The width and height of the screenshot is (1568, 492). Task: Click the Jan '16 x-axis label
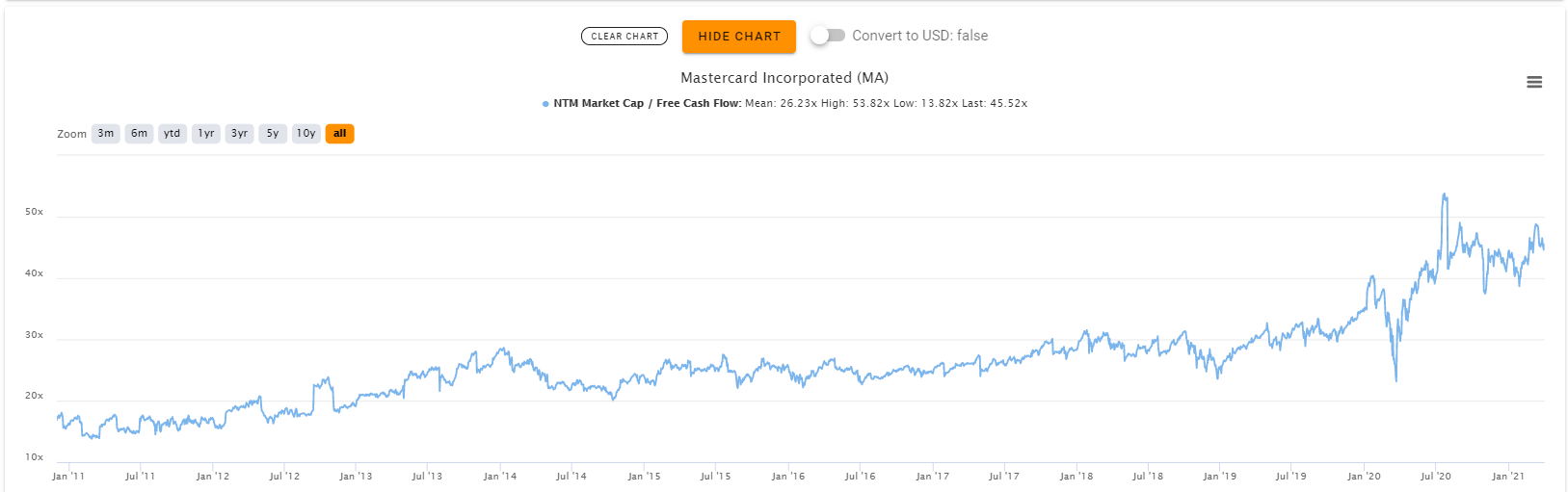click(x=788, y=477)
